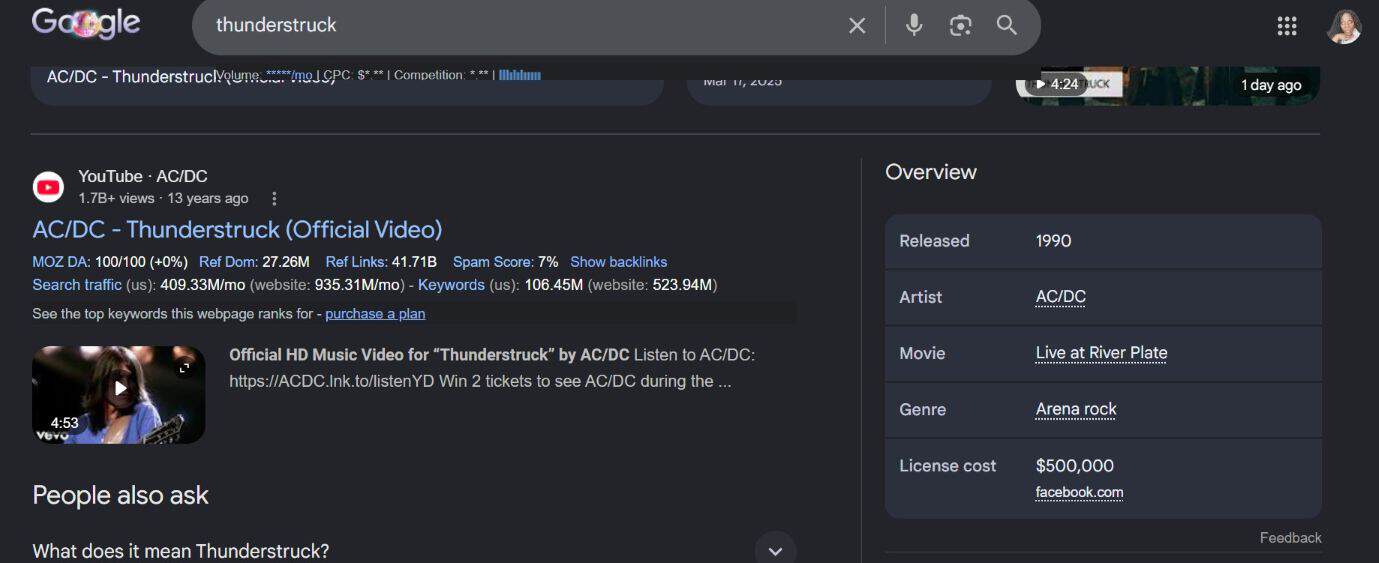
Task: Select the YouTube · AC/DC source text
Action: tap(143, 177)
